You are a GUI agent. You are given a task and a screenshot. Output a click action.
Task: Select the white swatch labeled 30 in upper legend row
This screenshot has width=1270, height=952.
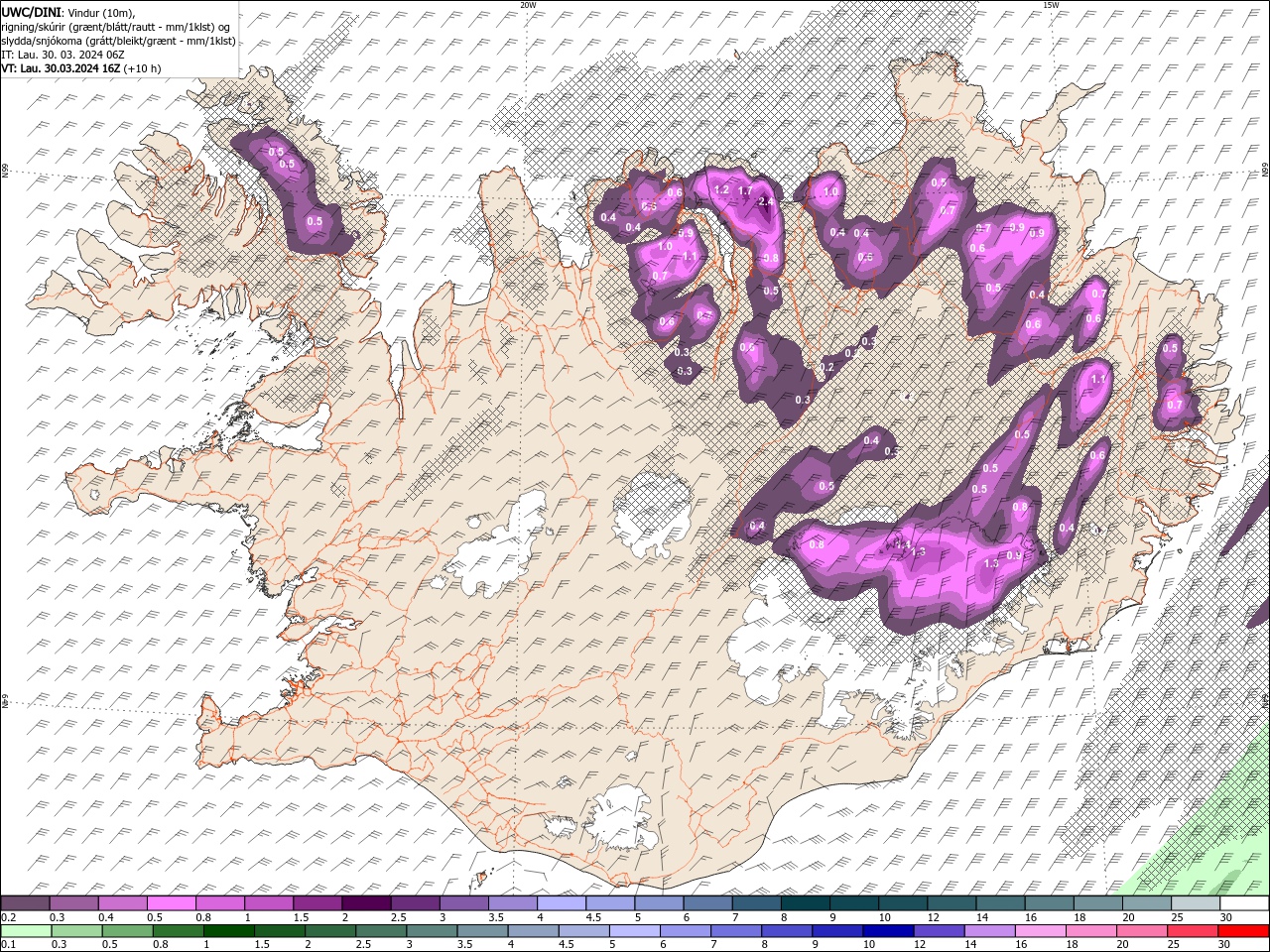(1243, 902)
